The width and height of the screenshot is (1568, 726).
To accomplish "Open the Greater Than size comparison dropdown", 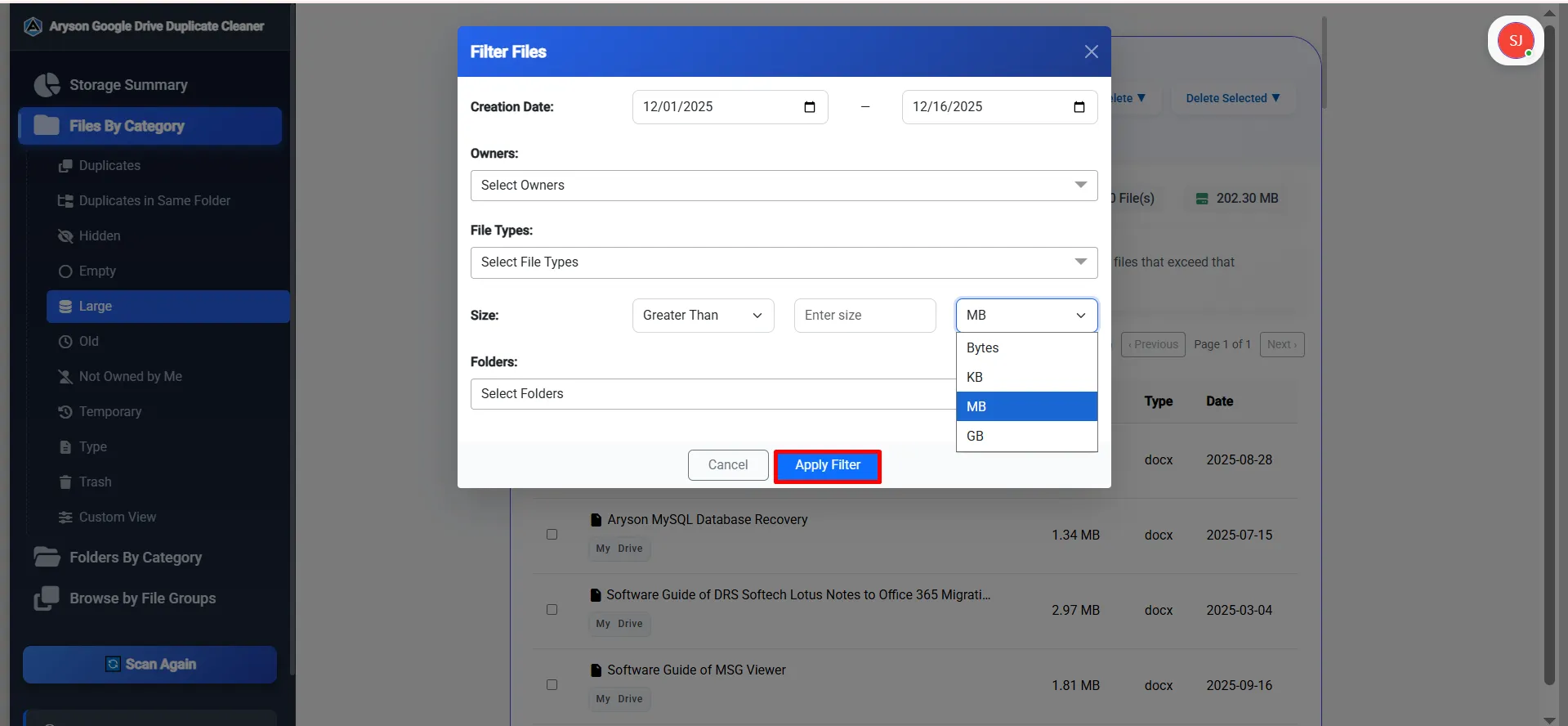I will click(703, 316).
